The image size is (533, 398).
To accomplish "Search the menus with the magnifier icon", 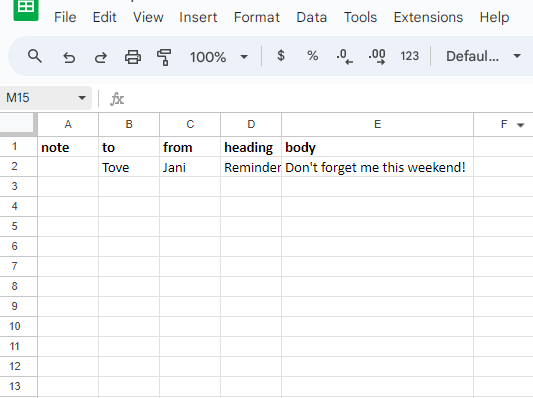I will coord(35,56).
